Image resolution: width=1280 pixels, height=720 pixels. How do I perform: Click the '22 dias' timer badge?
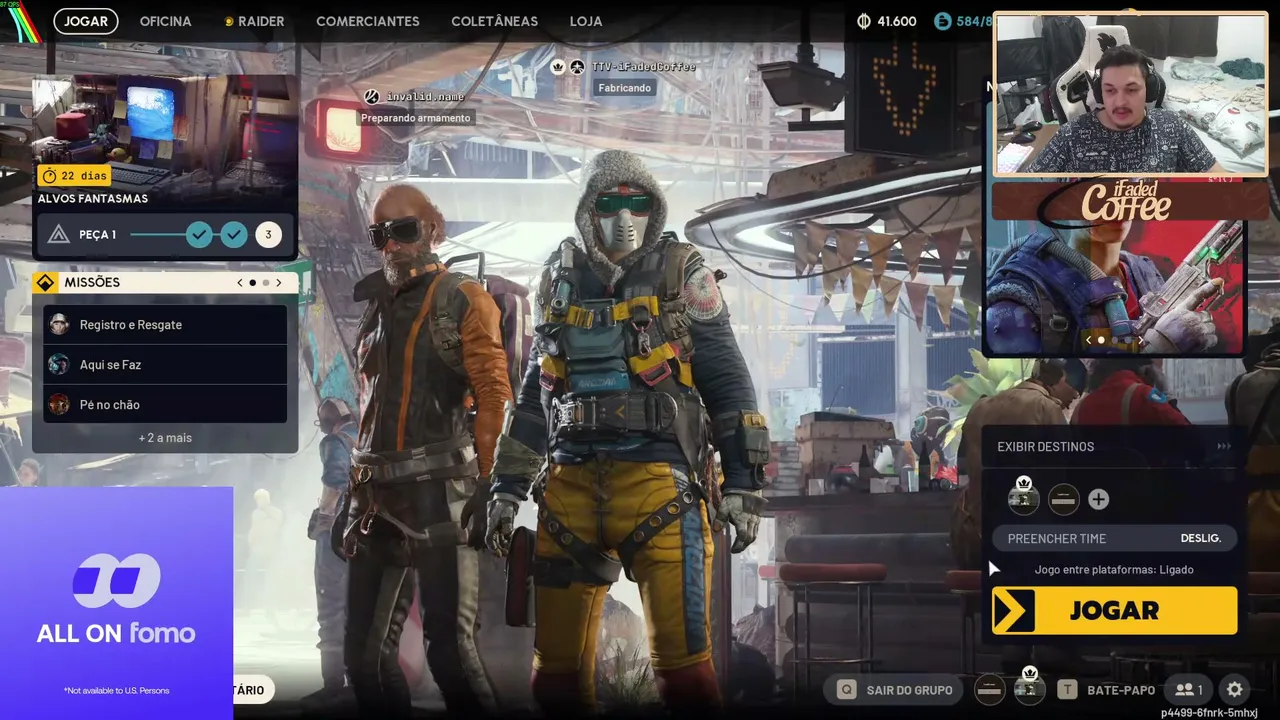(74, 175)
